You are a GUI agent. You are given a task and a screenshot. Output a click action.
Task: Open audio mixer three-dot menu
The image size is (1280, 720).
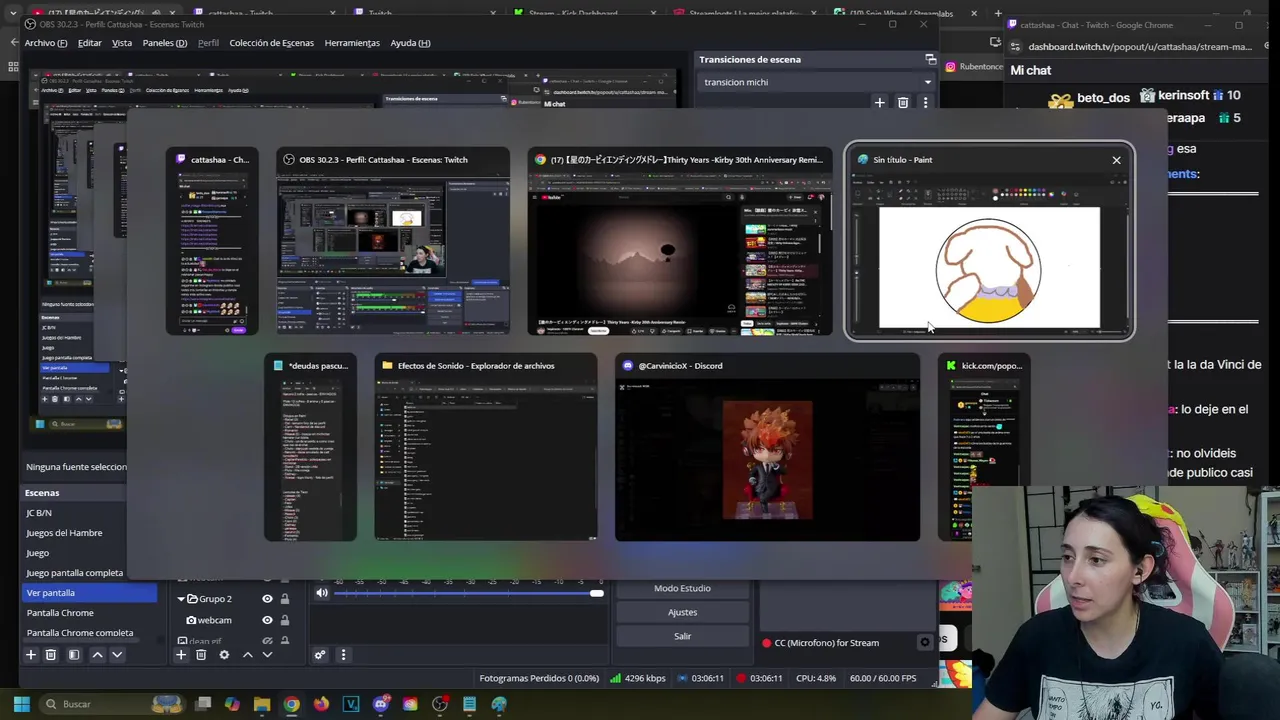(343, 655)
